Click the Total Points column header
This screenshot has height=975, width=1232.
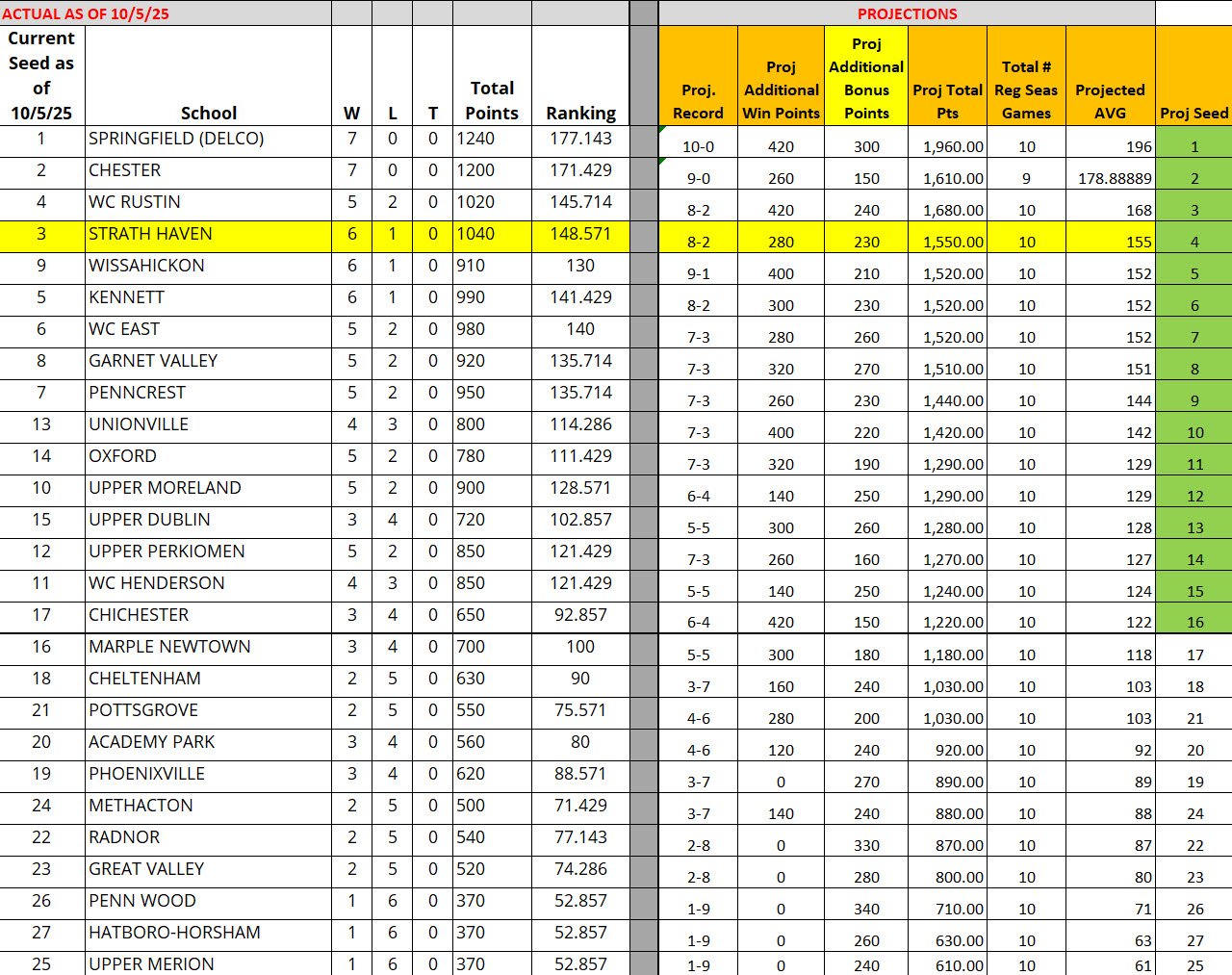pyautogui.click(x=491, y=100)
